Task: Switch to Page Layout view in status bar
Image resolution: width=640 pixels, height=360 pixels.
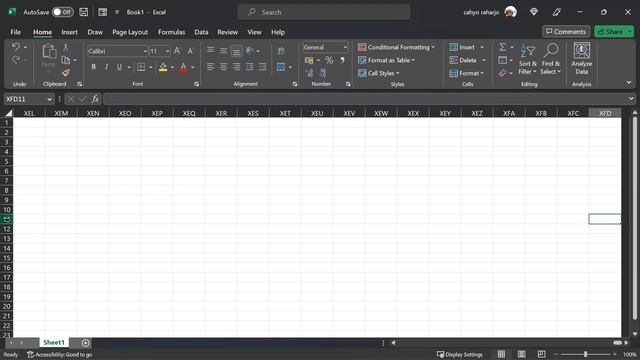Action: pos(522,354)
